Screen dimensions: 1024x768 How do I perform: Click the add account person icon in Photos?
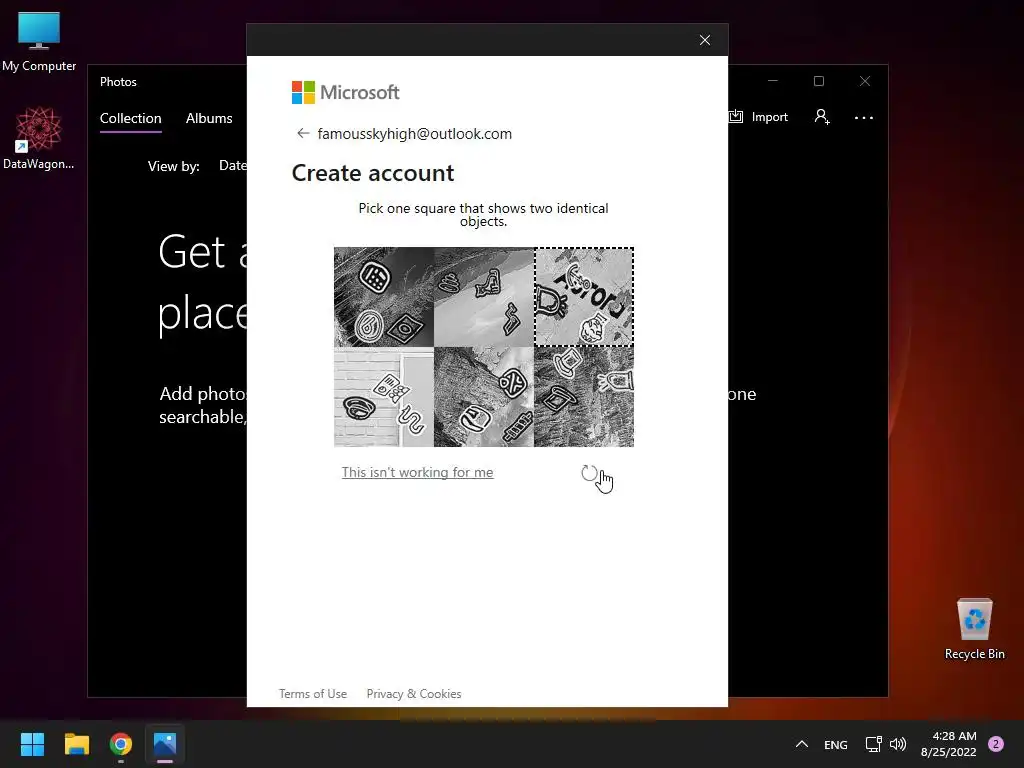[x=822, y=117]
